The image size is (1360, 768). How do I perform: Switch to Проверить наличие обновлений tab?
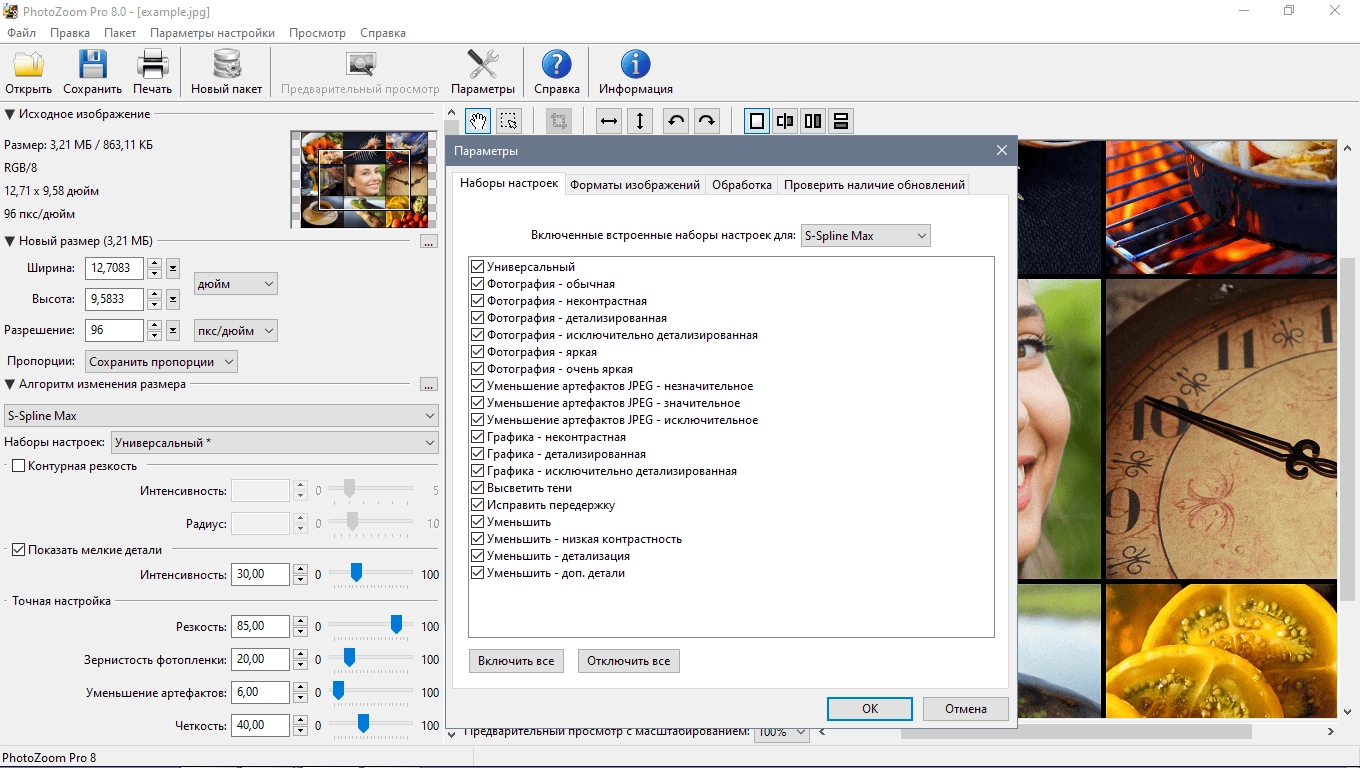(874, 185)
